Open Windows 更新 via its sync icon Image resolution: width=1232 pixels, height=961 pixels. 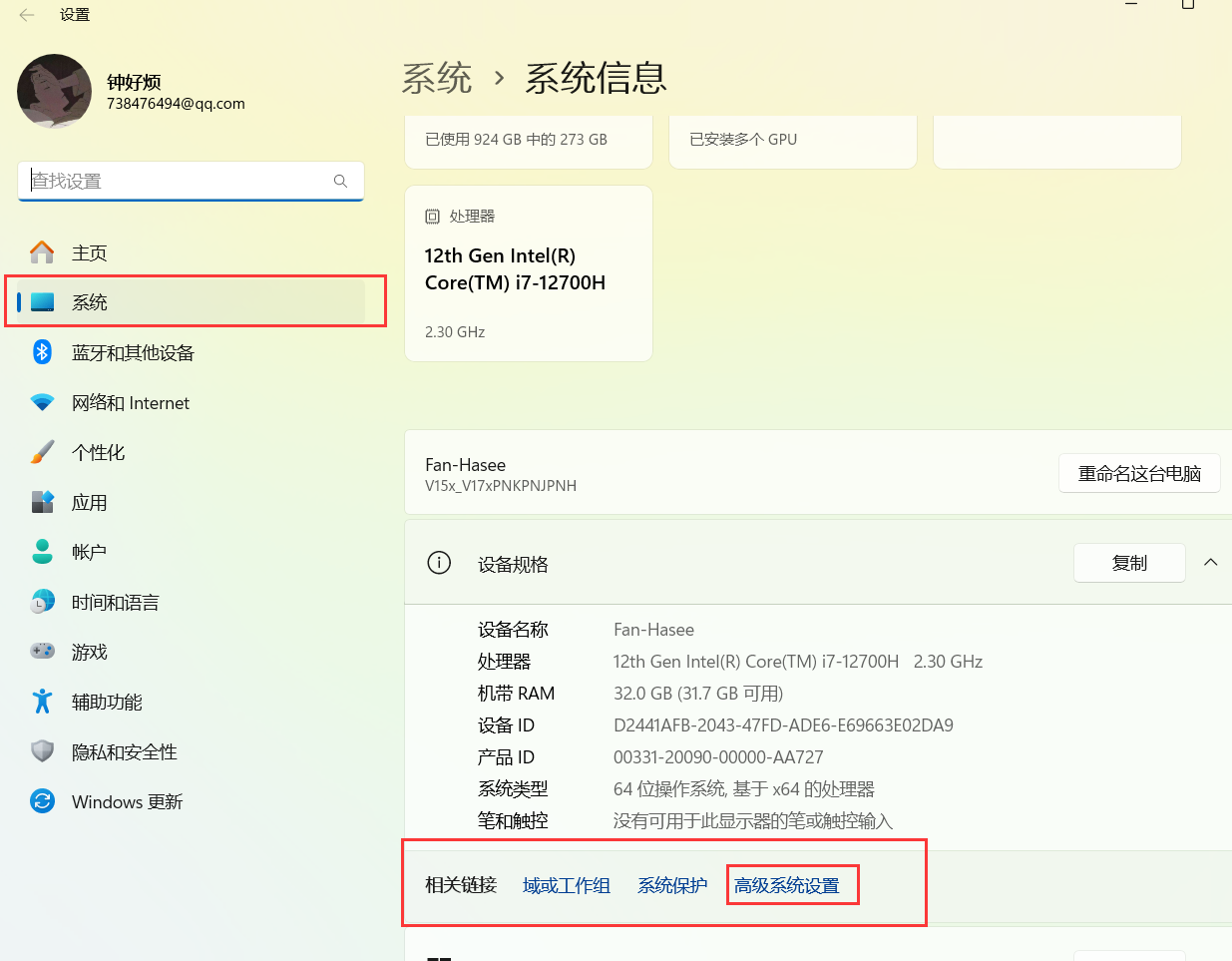(x=42, y=801)
